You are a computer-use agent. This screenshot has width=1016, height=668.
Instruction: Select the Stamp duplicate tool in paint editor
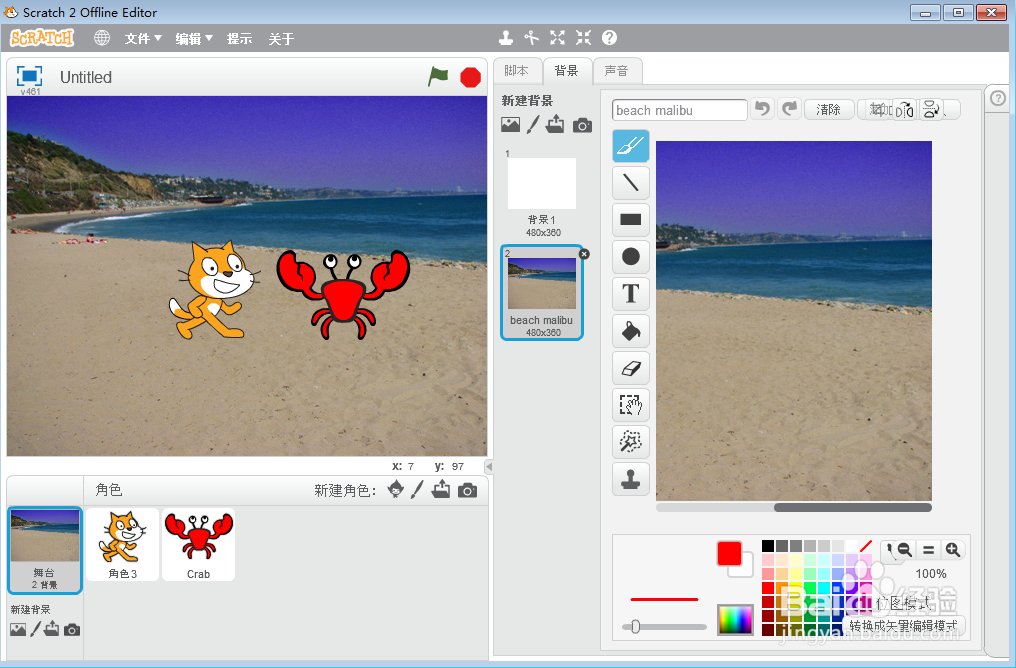pyautogui.click(x=630, y=479)
